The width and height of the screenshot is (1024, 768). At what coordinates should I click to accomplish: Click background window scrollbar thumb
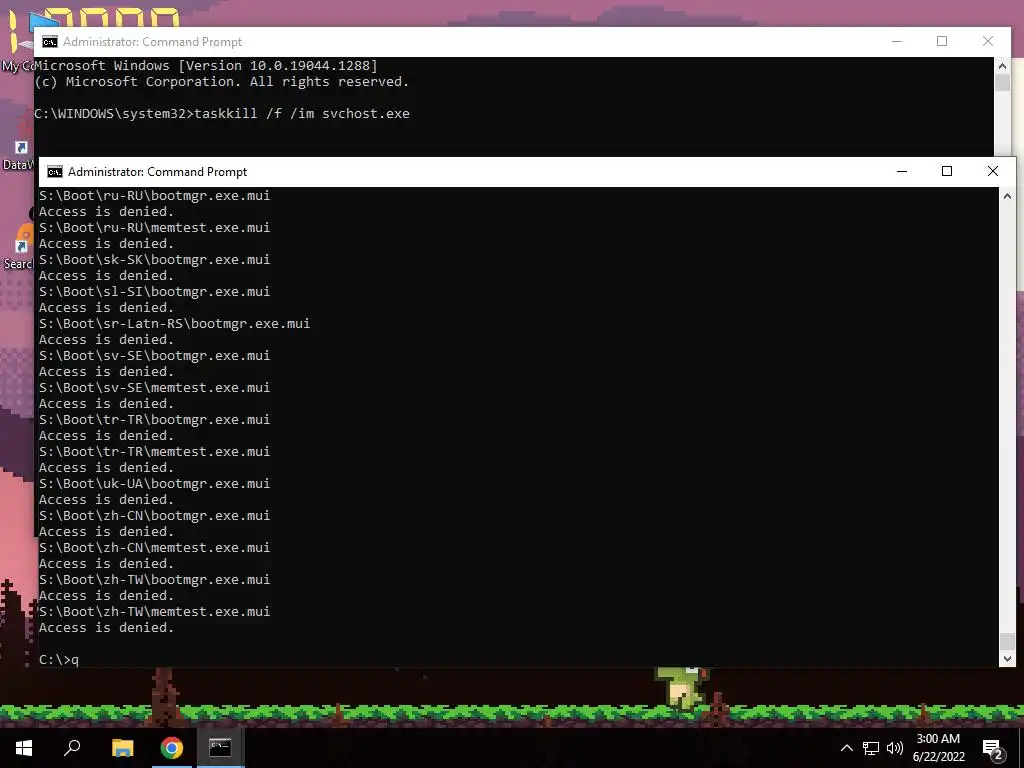pos(1002,83)
